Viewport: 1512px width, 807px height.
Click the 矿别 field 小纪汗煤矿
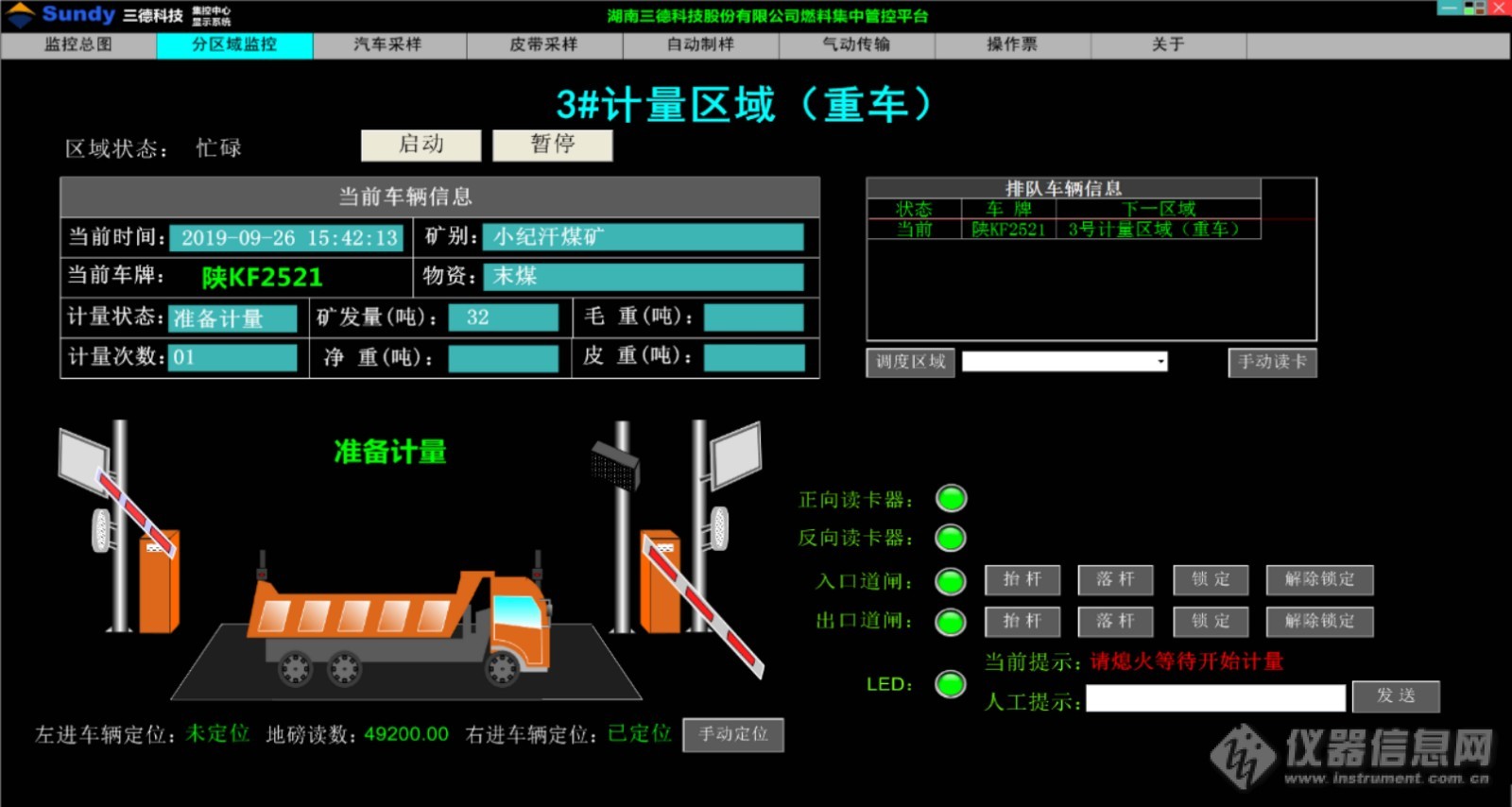point(643,237)
